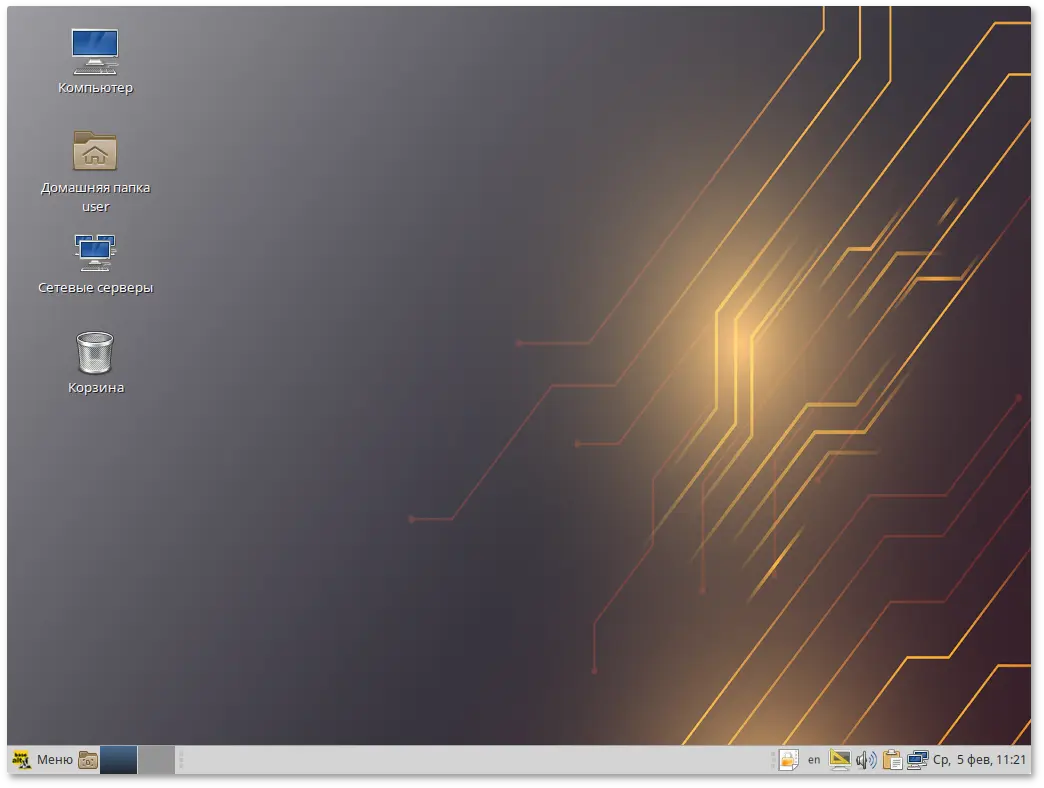
Task: Click the Компьютер label text
Action: pyautogui.click(x=95, y=88)
